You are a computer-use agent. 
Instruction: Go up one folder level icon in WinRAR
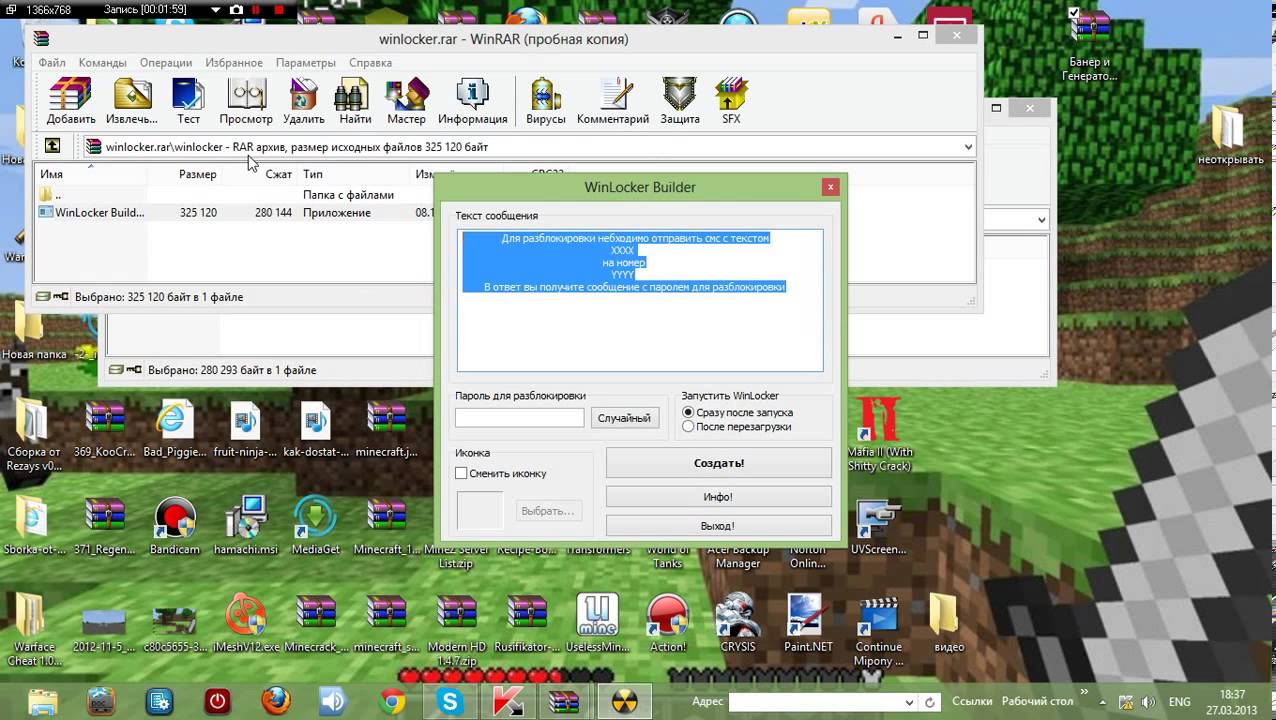(52, 146)
